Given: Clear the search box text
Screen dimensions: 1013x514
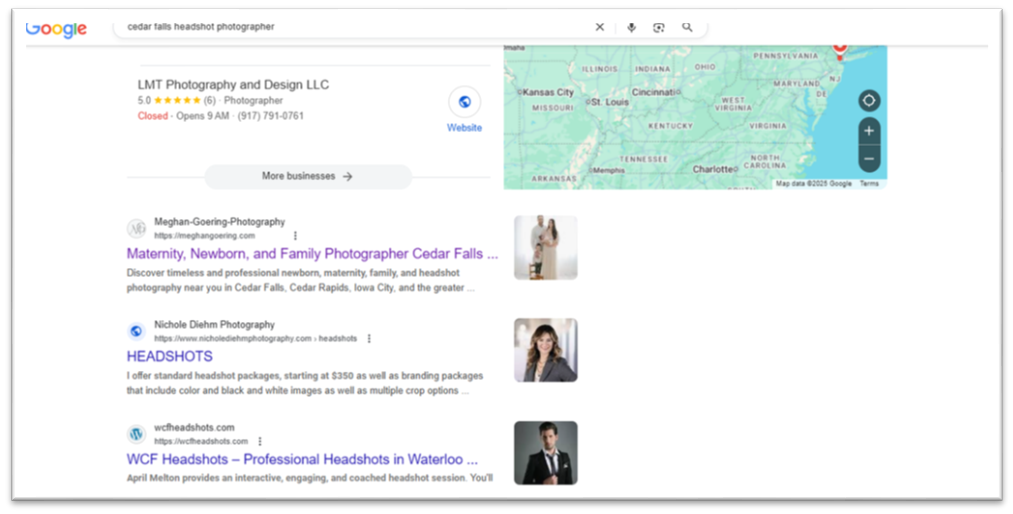Looking at the screenshot, I should point(600,27).
